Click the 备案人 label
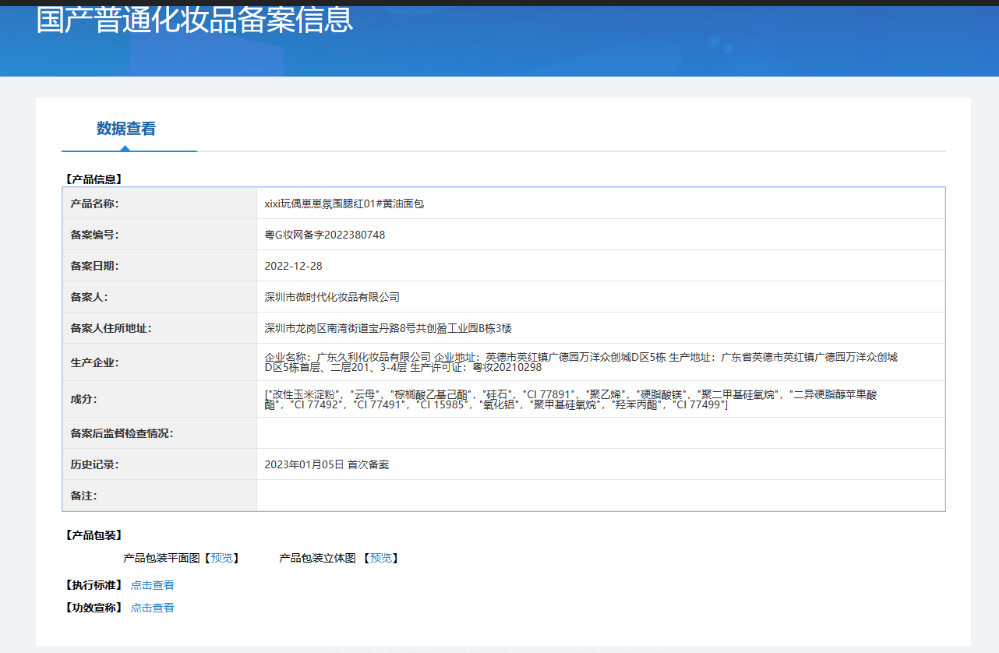The image size is (999, 653). pos(89,298)
